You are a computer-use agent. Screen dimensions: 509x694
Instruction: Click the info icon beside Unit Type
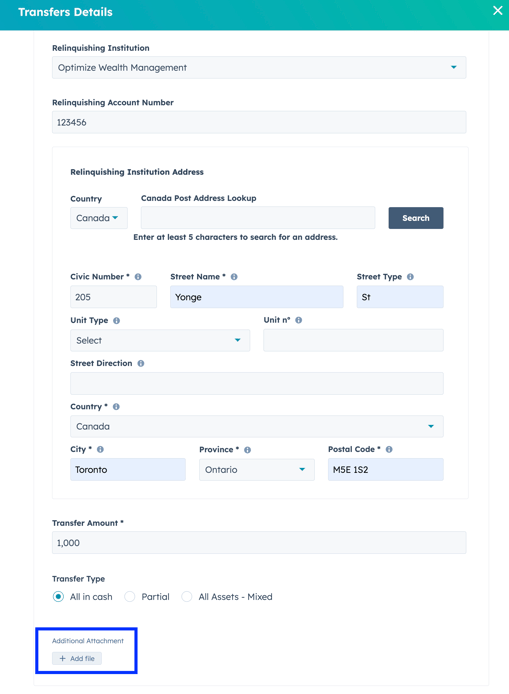tap(116, 320)
